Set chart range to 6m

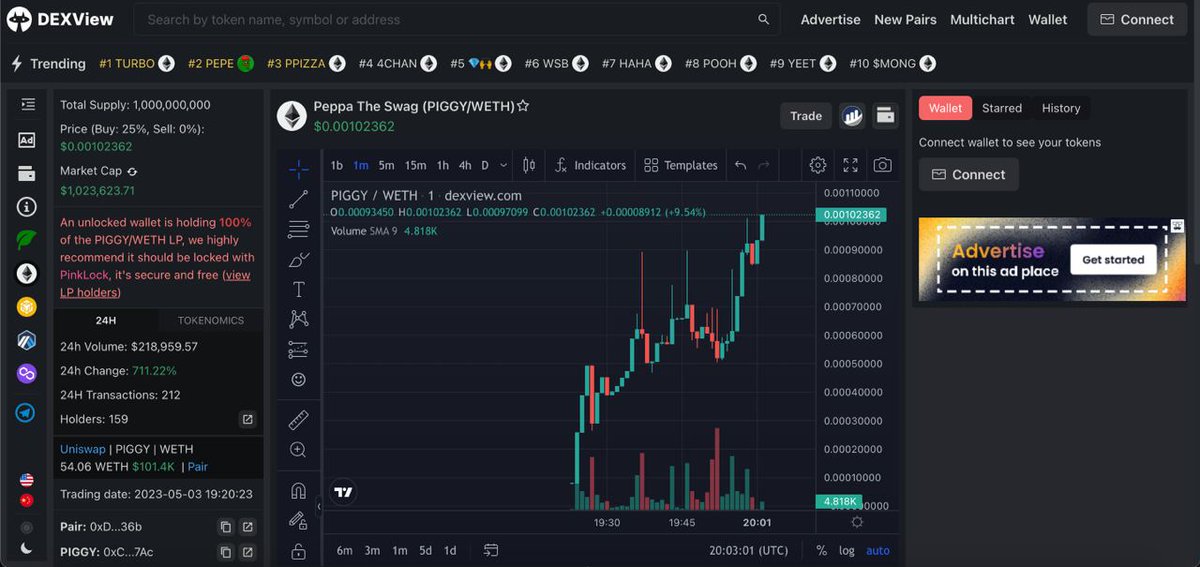coord(345,550)
